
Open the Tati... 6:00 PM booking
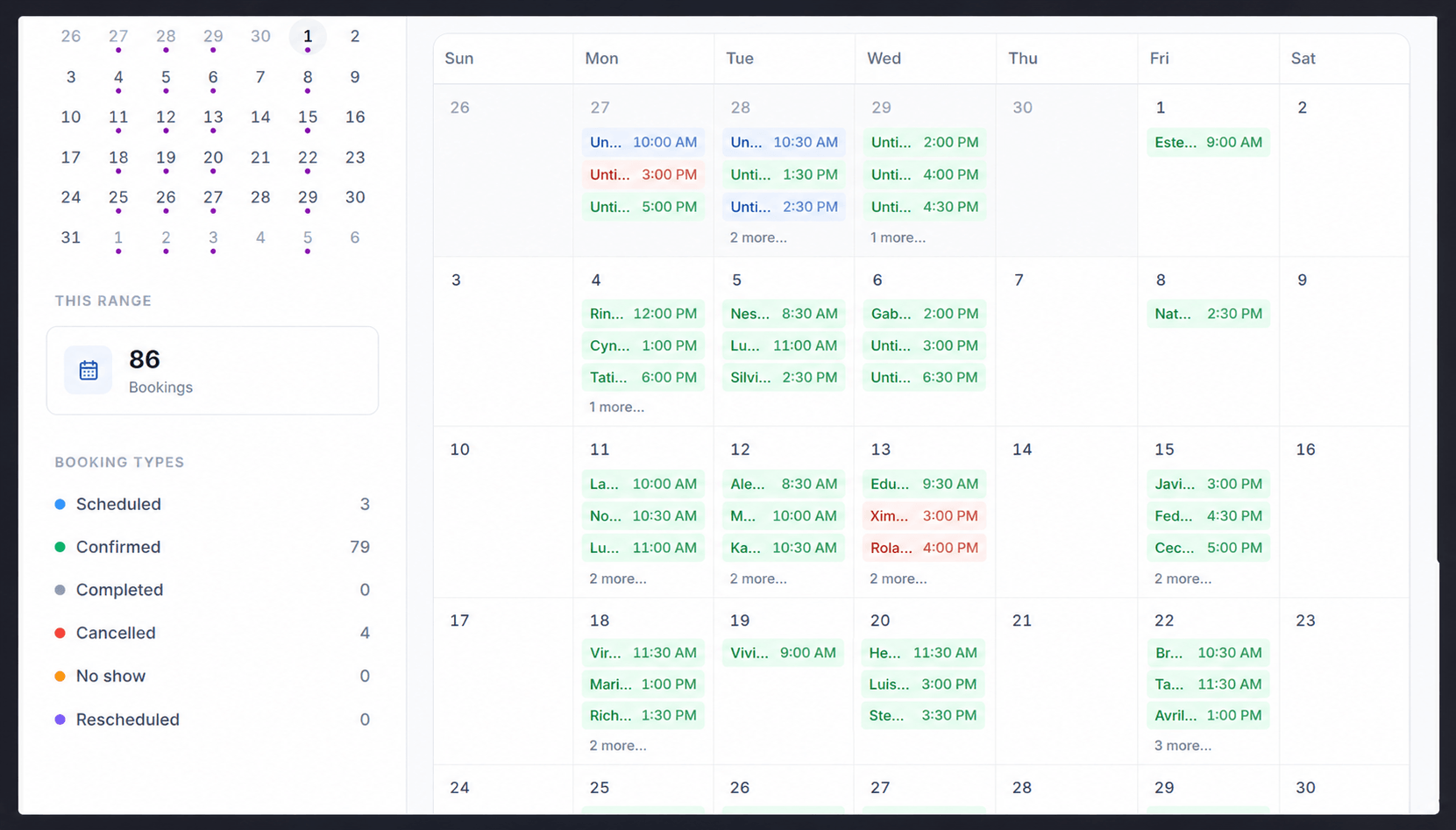coord(643,377)
